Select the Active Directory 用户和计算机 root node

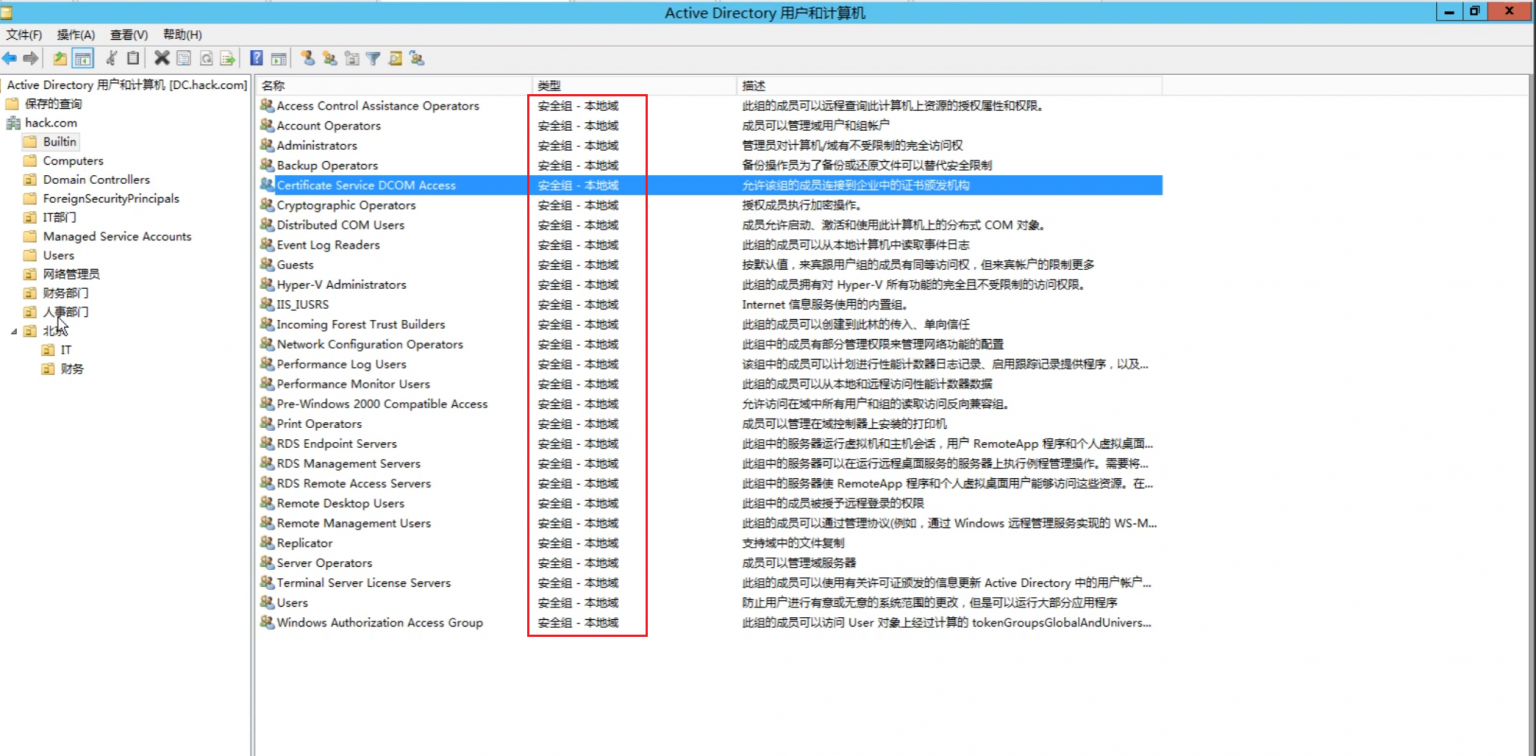click(127, 85)
